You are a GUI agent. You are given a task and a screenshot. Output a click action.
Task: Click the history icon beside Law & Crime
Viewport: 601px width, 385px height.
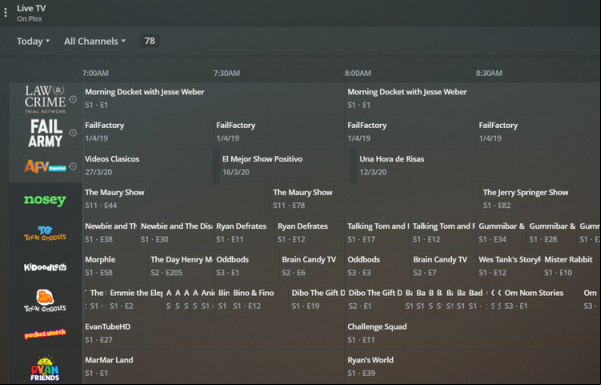pos(73,100)
